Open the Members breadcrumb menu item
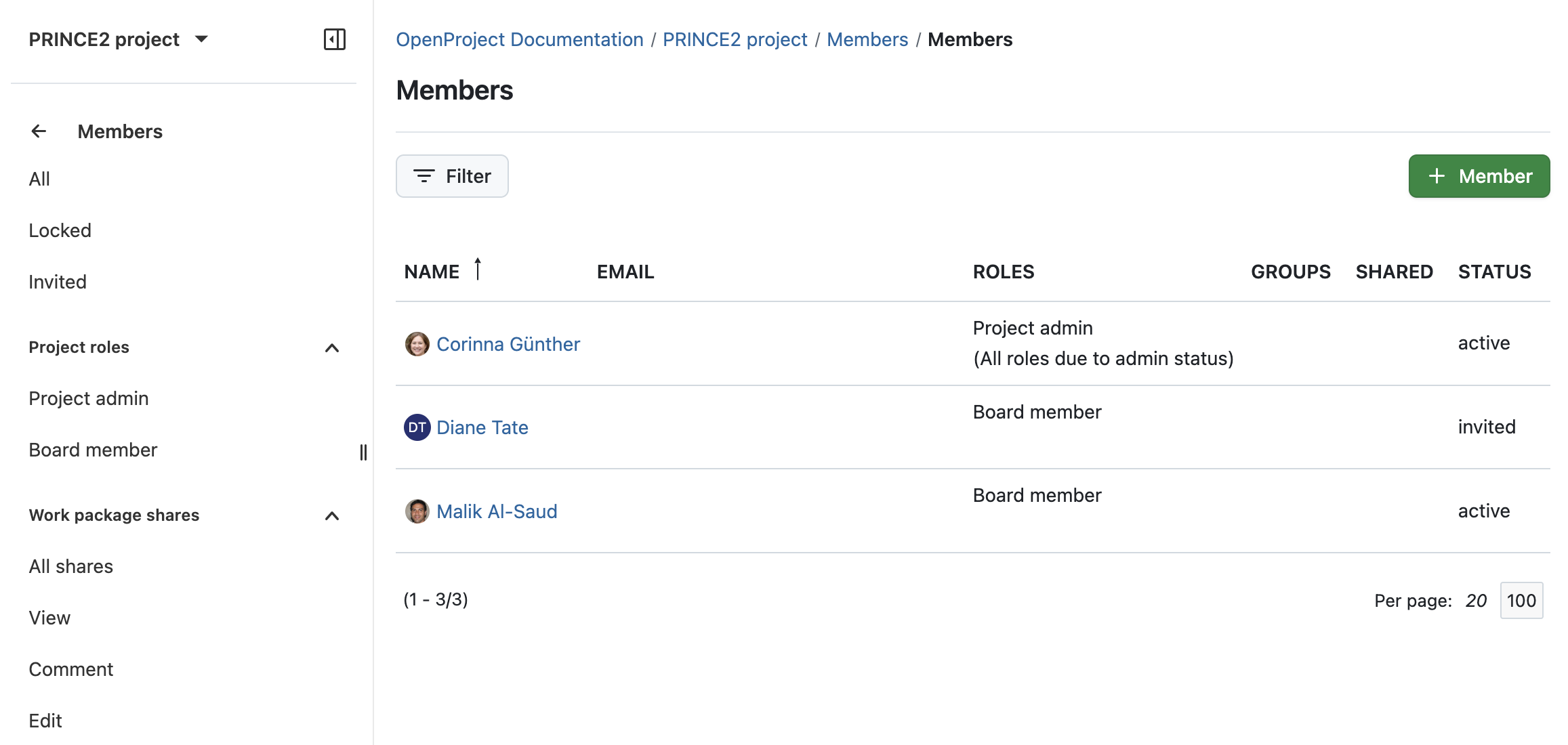 pyautogui.click(x=868, y=39)
